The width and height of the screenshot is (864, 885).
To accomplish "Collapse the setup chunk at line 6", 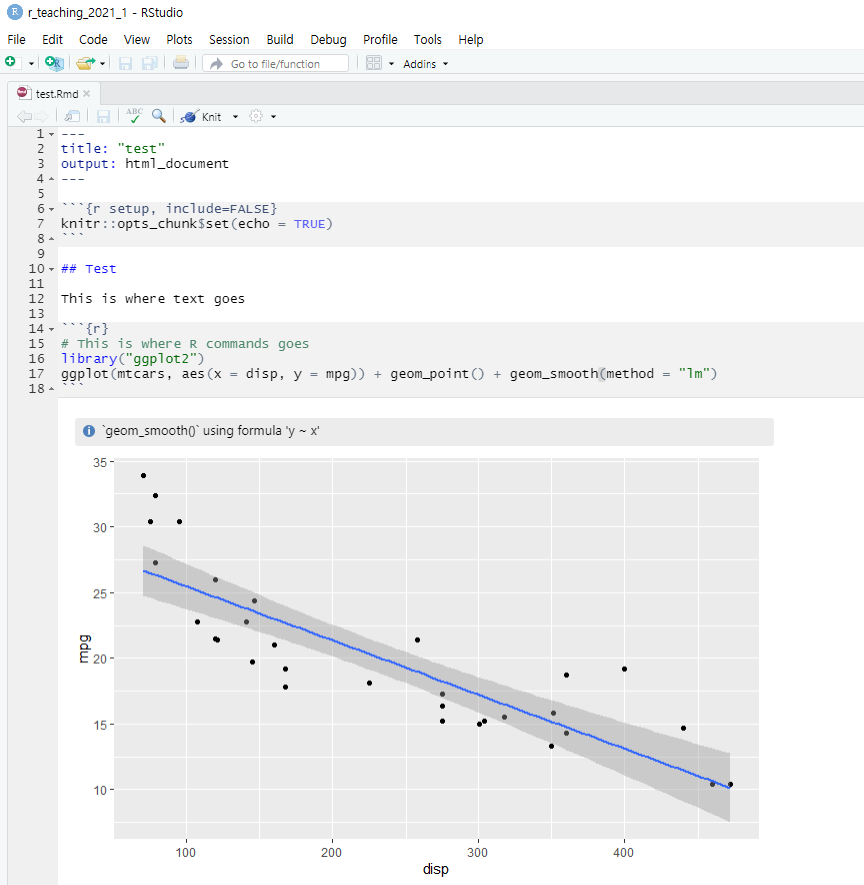I will pyautogui.click(x=51, y=209).
